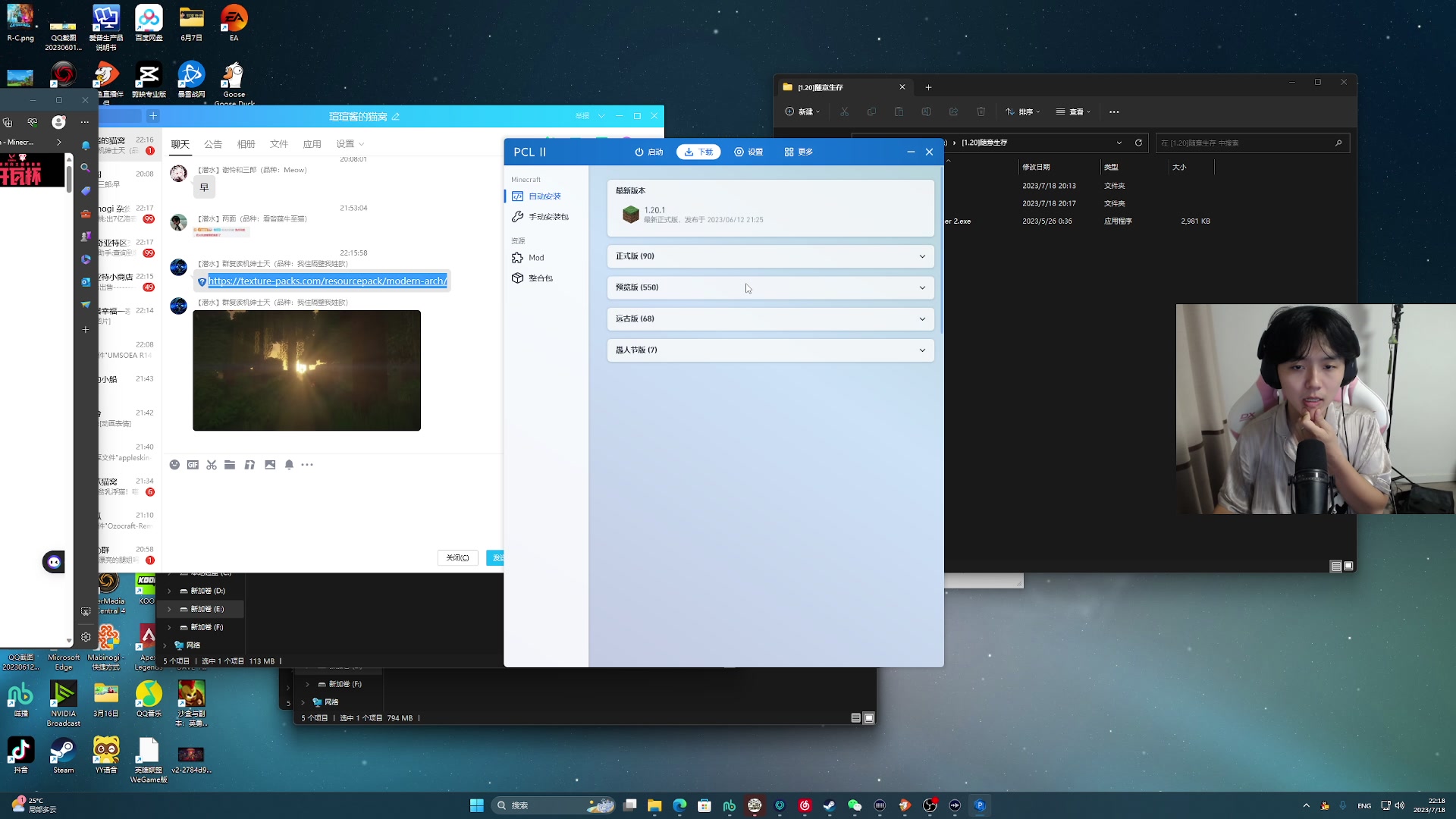
Task: Click the bell icon in chat toolbar
Action: point(289,465)
